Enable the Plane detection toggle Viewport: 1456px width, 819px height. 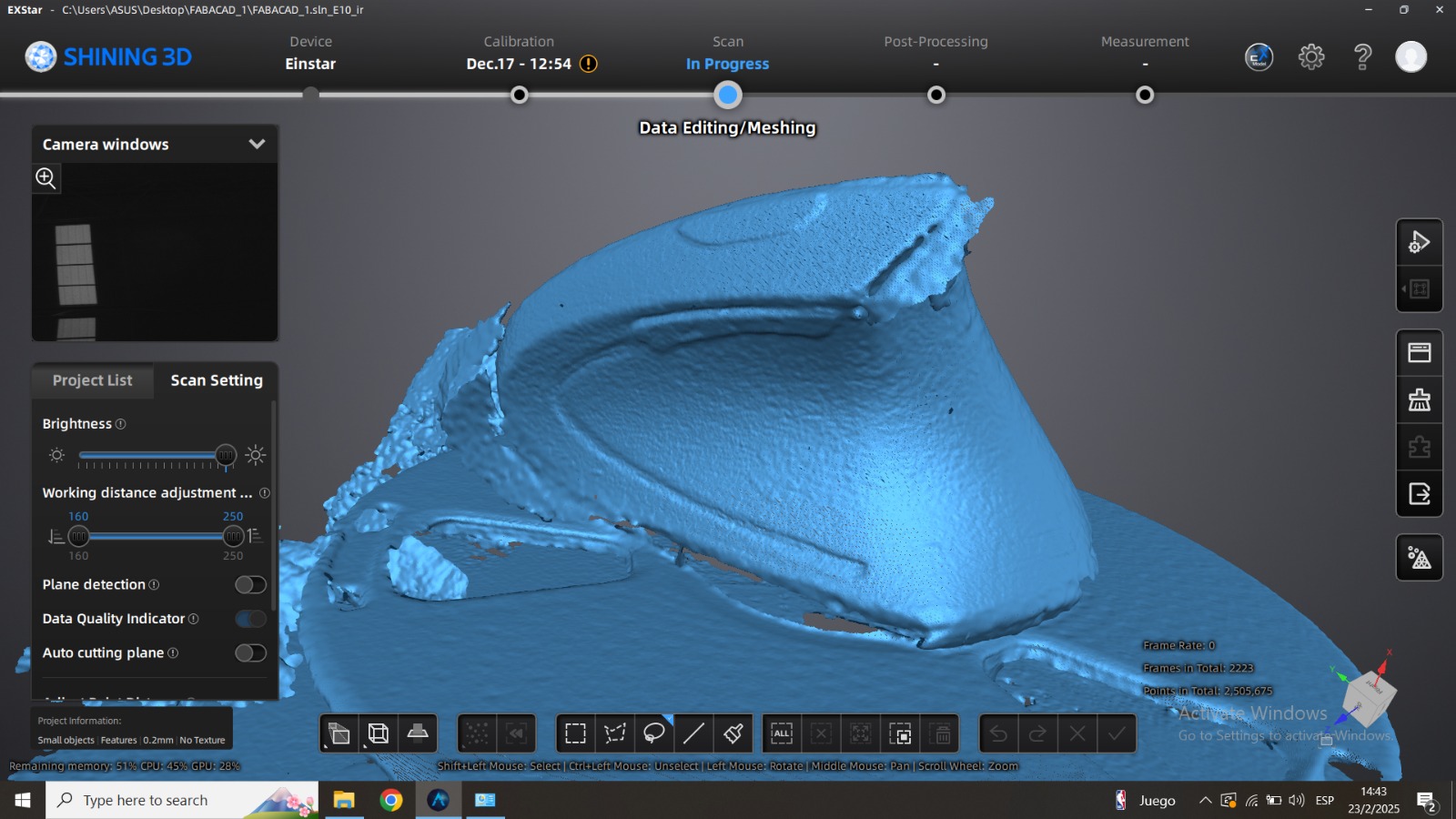[x=250, y=584]
